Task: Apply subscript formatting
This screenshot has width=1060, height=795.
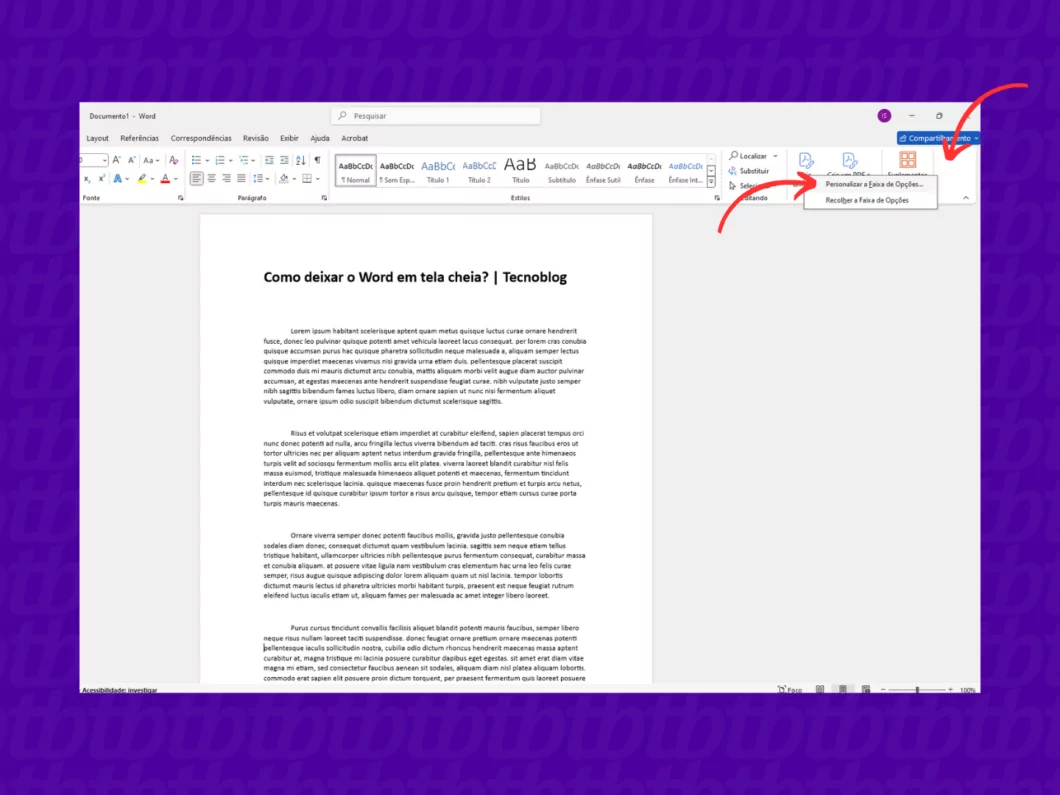Action: coord(87,178)
